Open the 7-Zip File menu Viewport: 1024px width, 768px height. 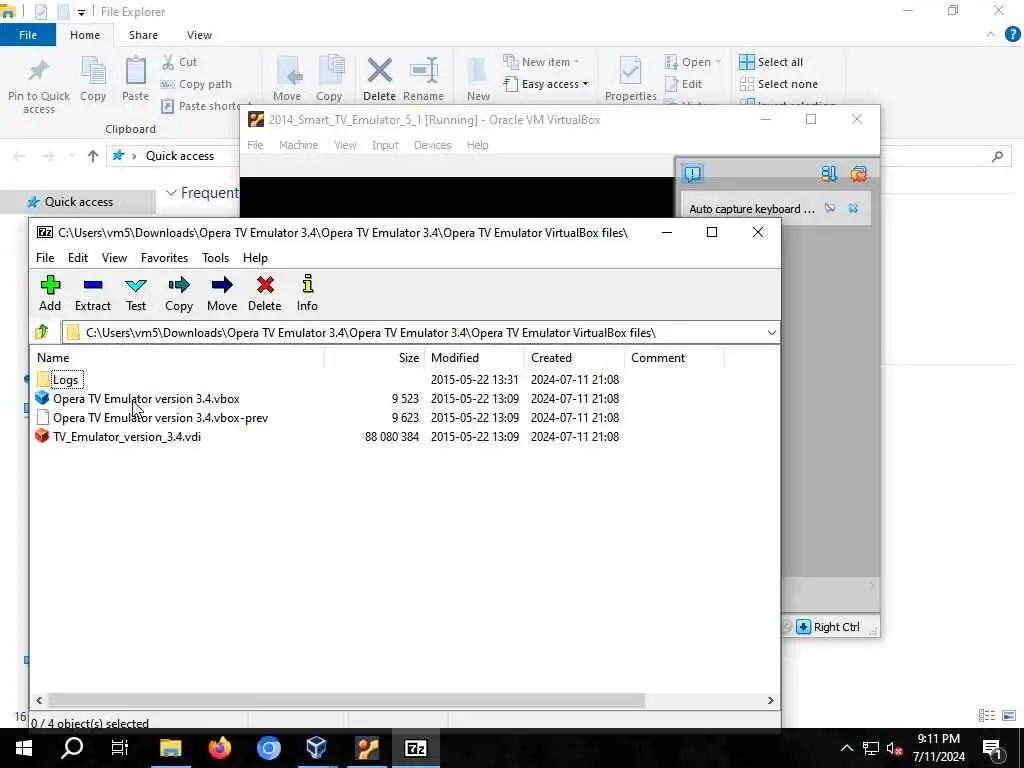pos(45,258)
